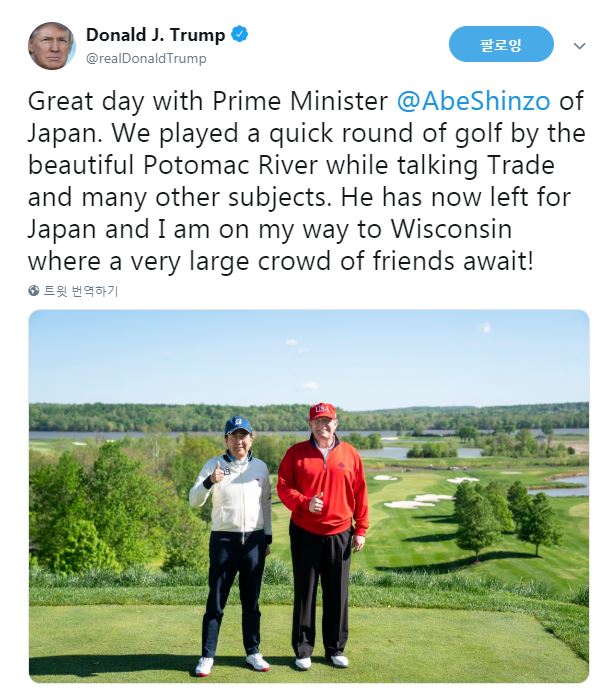616x692 pixels.
Task: Click the red USA cap in the photo
Action: point(322,411)
